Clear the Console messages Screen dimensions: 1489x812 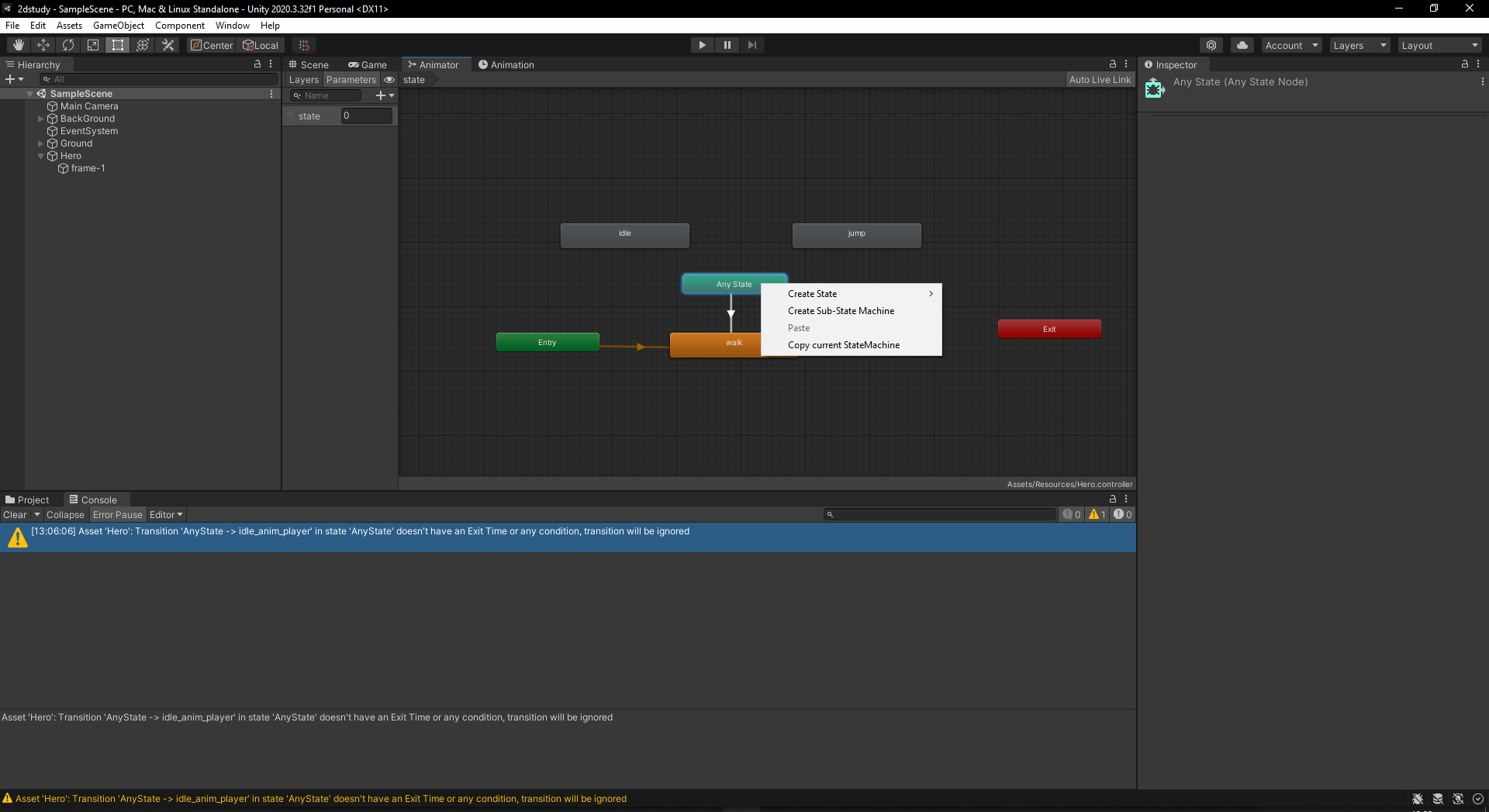point(14,514)
